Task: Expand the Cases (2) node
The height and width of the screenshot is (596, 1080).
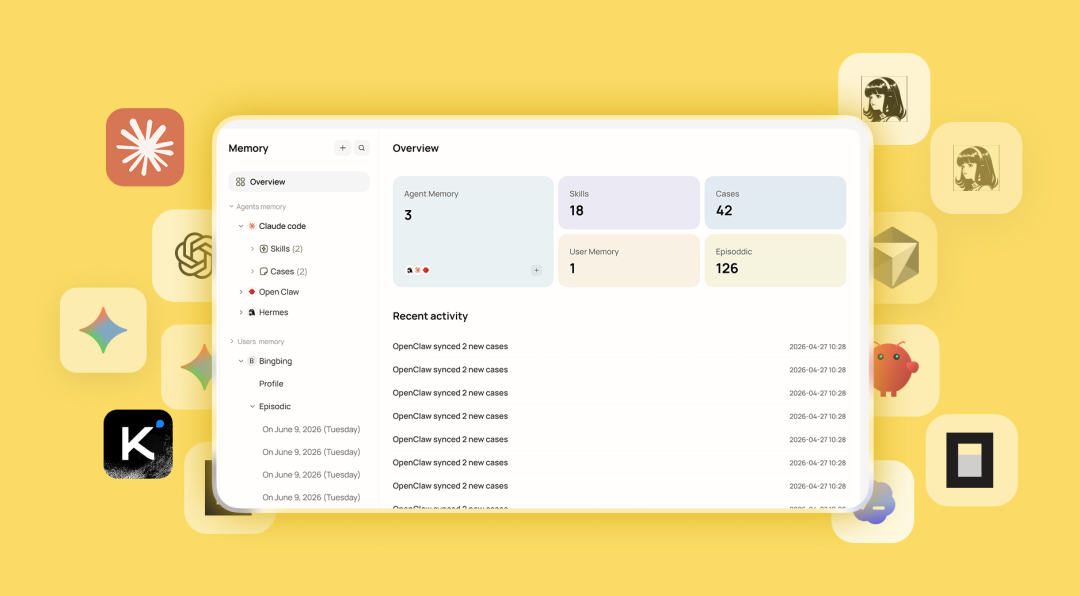Action: click(252, 271)
